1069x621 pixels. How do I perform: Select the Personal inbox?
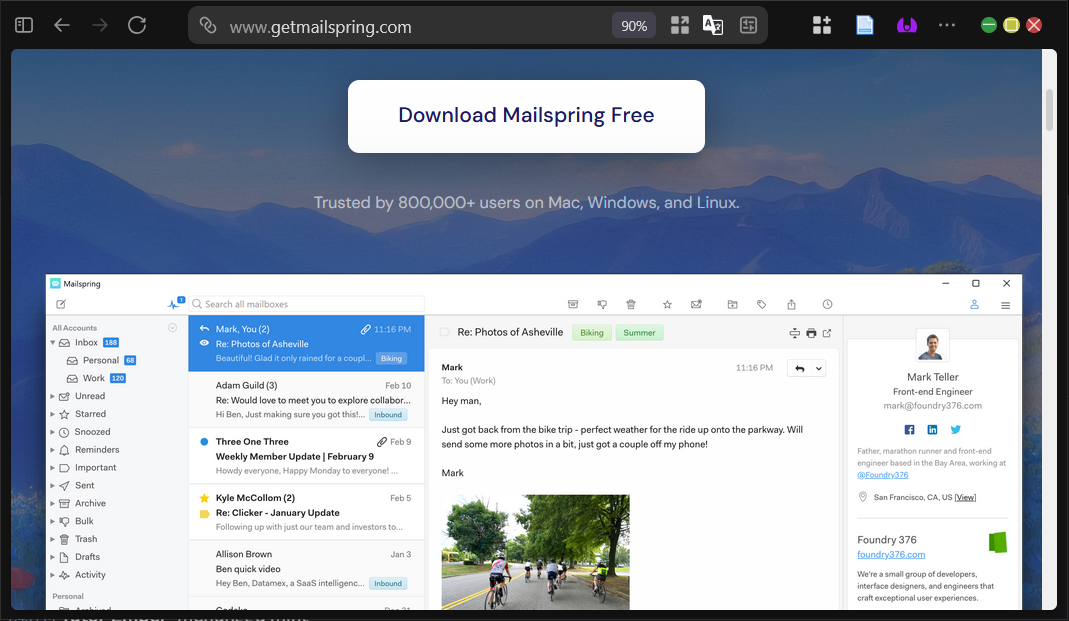101,360
